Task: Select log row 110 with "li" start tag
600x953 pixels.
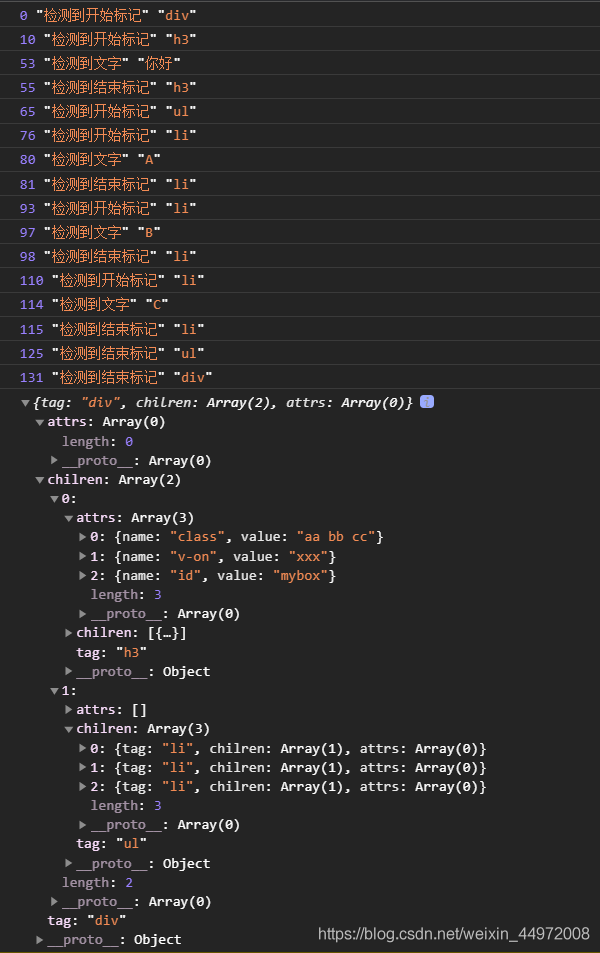Action: [x=300, y=280]
